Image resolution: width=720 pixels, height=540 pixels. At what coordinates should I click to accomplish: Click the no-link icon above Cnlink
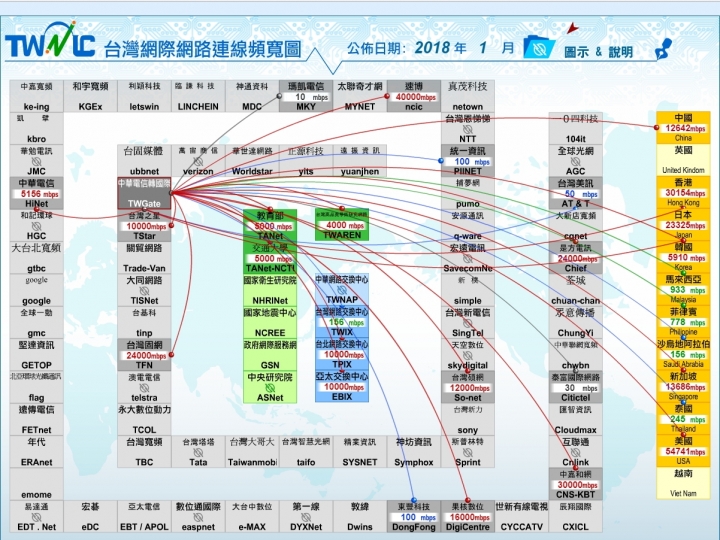575,452
